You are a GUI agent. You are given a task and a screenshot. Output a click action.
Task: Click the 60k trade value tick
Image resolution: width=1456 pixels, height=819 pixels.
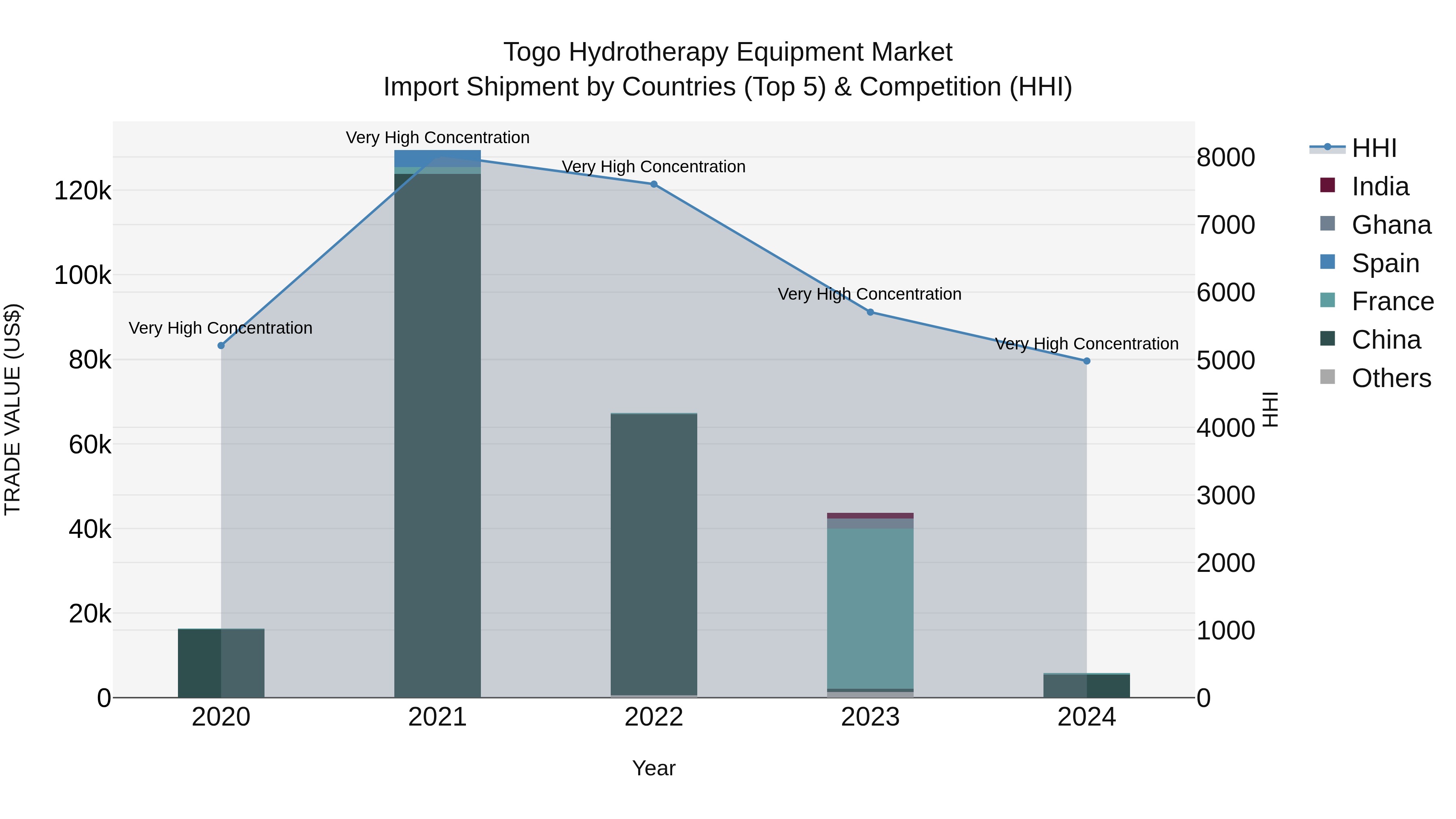90,445
